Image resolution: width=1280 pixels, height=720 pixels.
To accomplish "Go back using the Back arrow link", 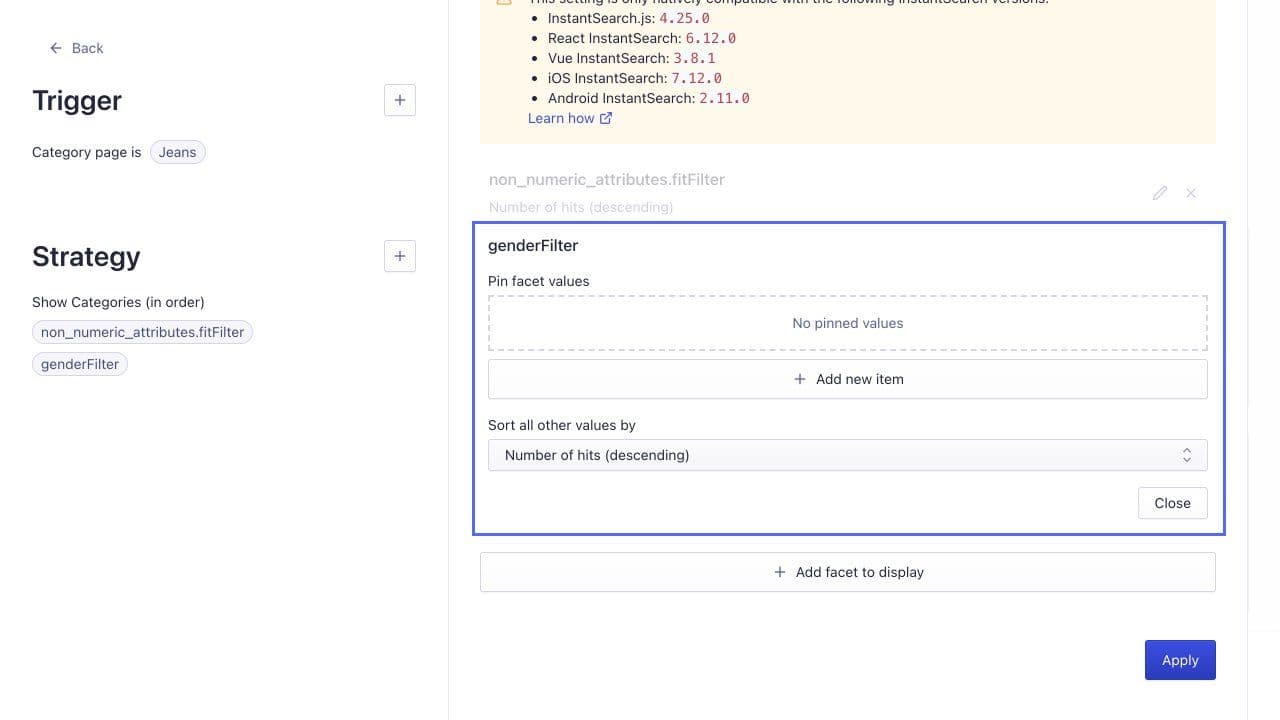I will coord(76,48).
